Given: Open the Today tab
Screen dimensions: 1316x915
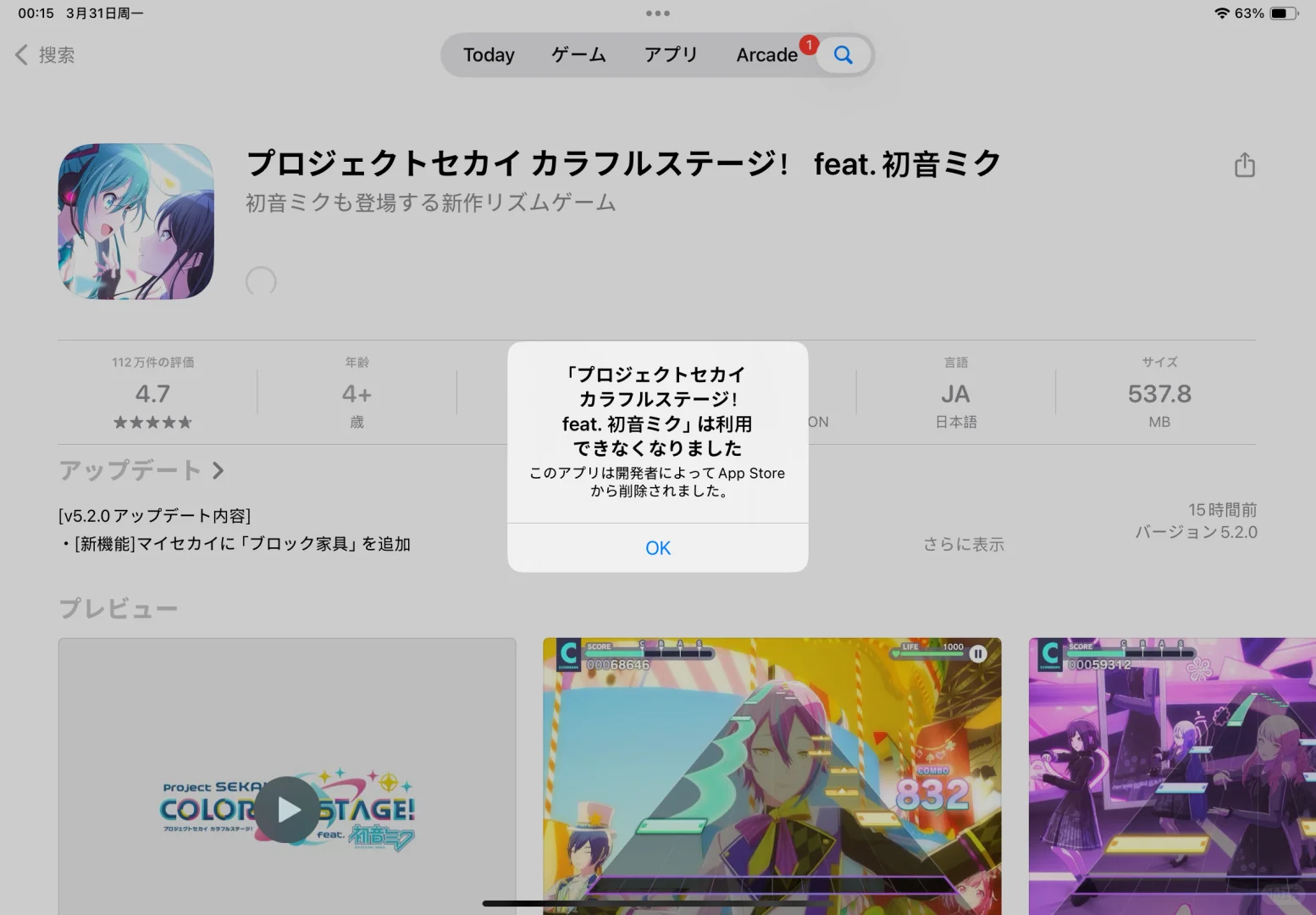Looking at the screenshot, I should click(x=489, y=55).
